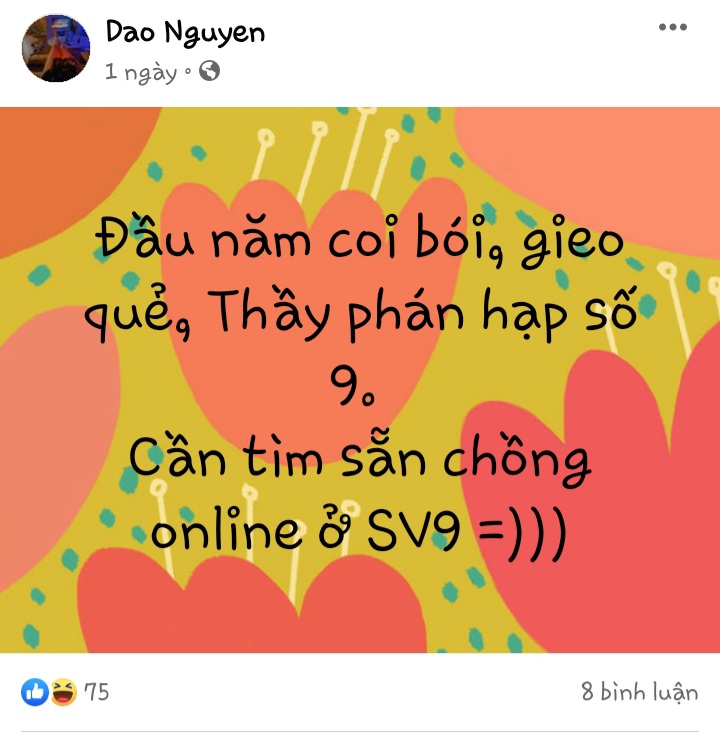This screenshot has width=720, height=734.
Task: Open the Dao Nguyen profile name link
Action: pyautogui.click(x=185, y=33)
